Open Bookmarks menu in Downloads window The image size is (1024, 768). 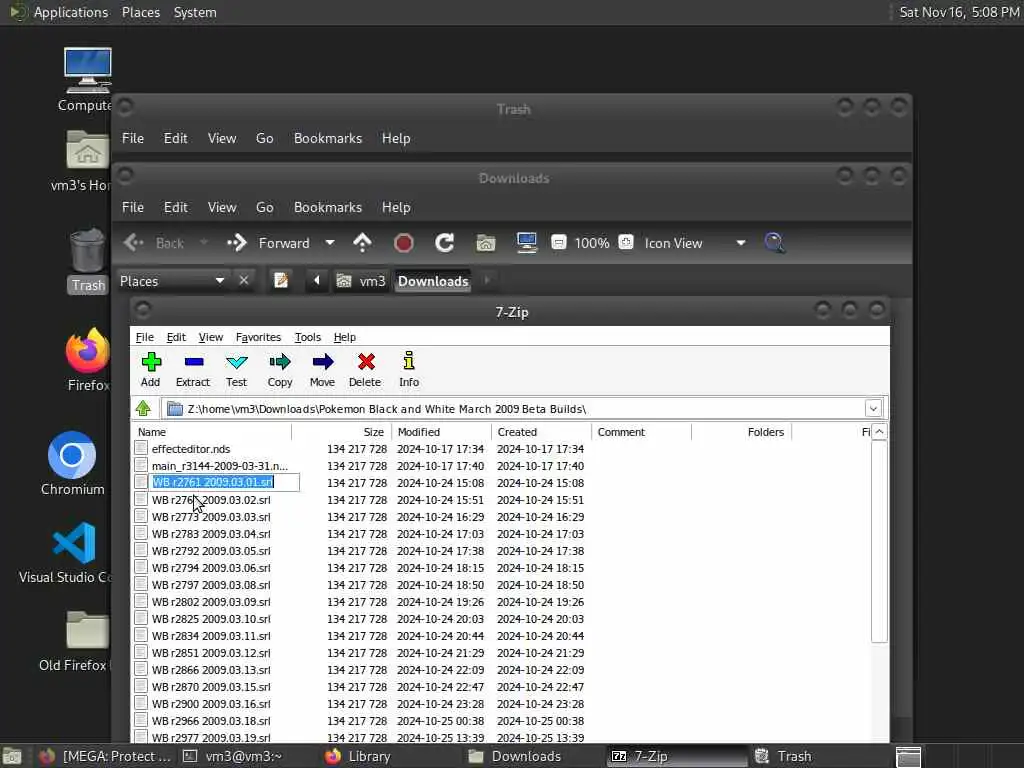click(x=328, y=207)
